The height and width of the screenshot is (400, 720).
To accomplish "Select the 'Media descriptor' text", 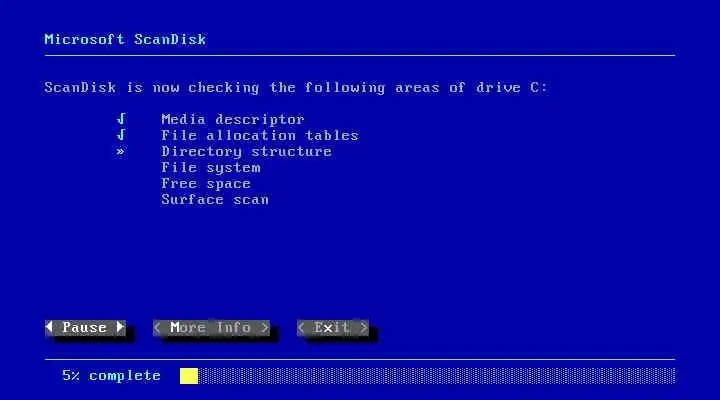I will [x=232, y=119].
